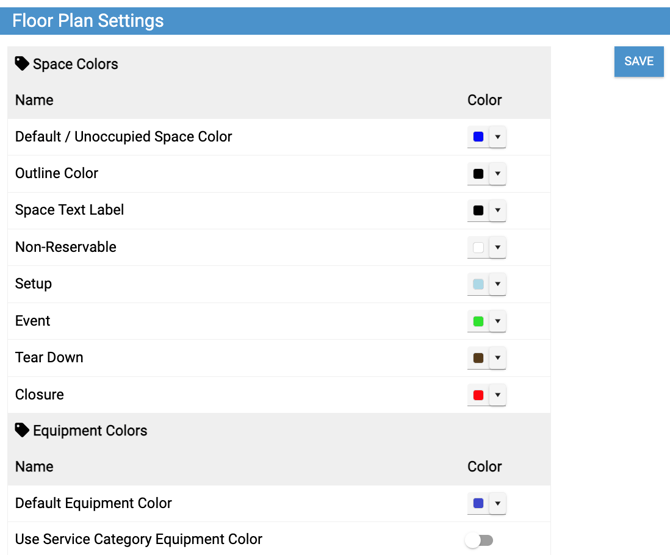Click the Floor Plan Settings header title
Viewport: 670px width, 555px height.
[88, 21]
